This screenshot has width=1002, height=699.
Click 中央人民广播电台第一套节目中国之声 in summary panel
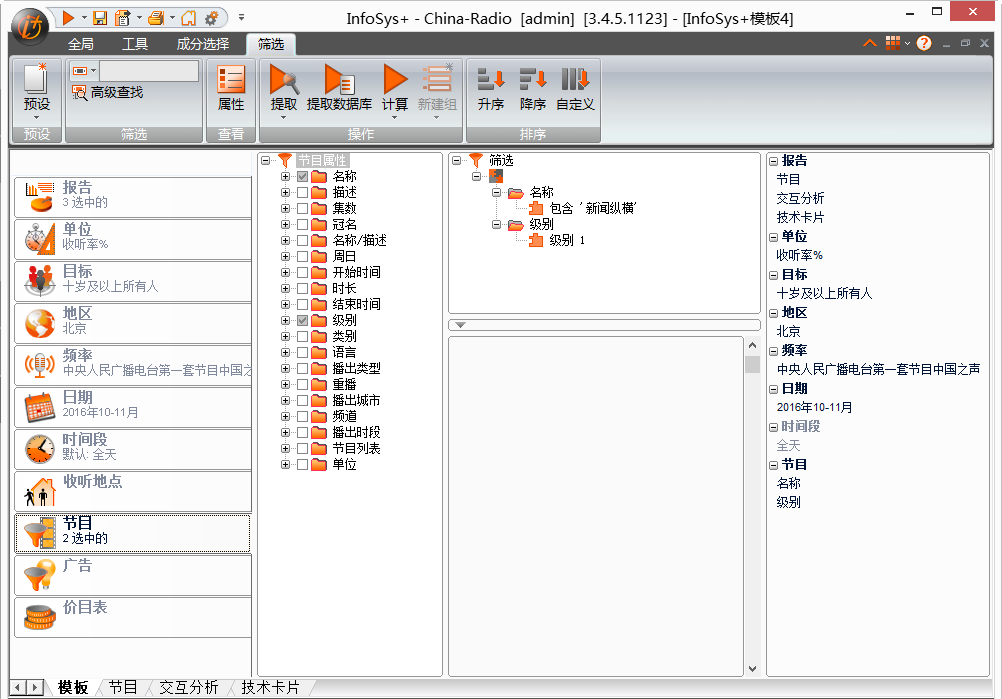pos(878,369)
